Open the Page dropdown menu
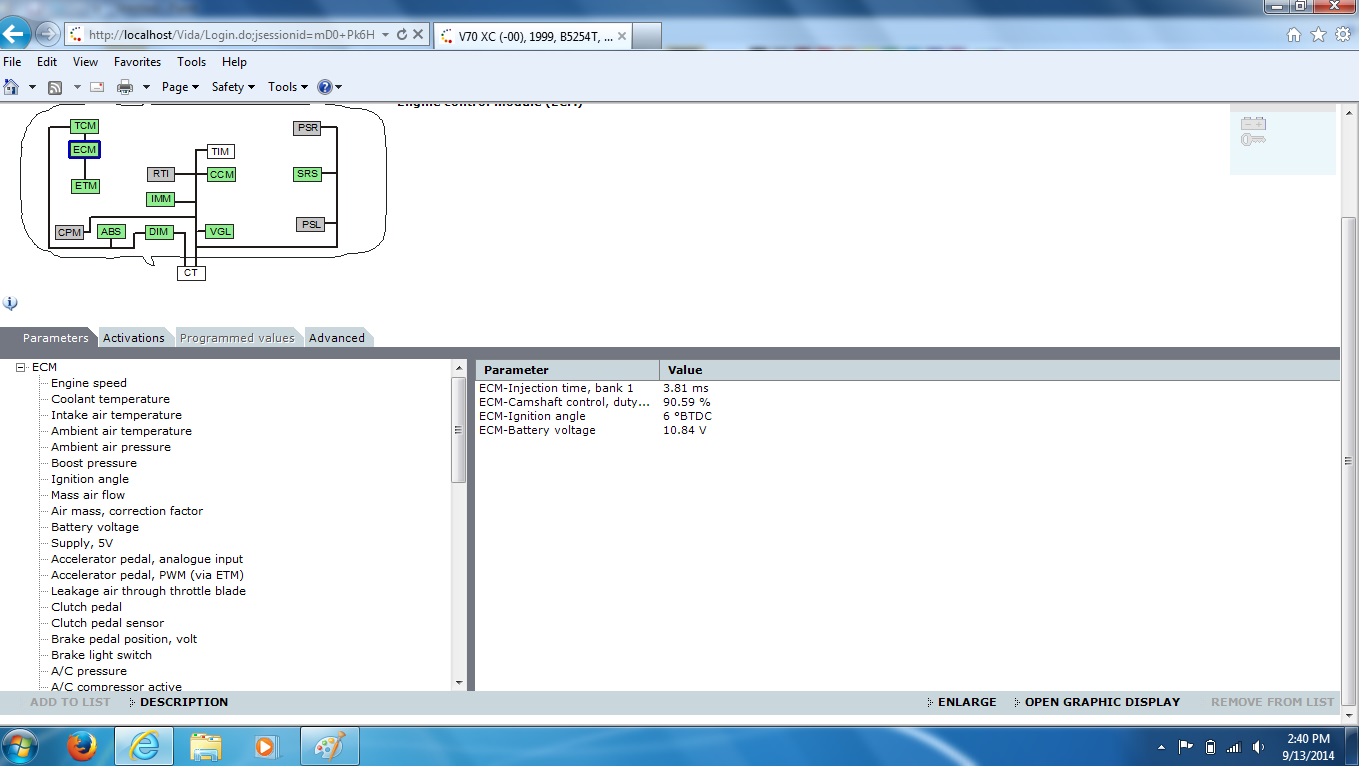This screenshot has height=768, width=1366. tap(180, 87)
